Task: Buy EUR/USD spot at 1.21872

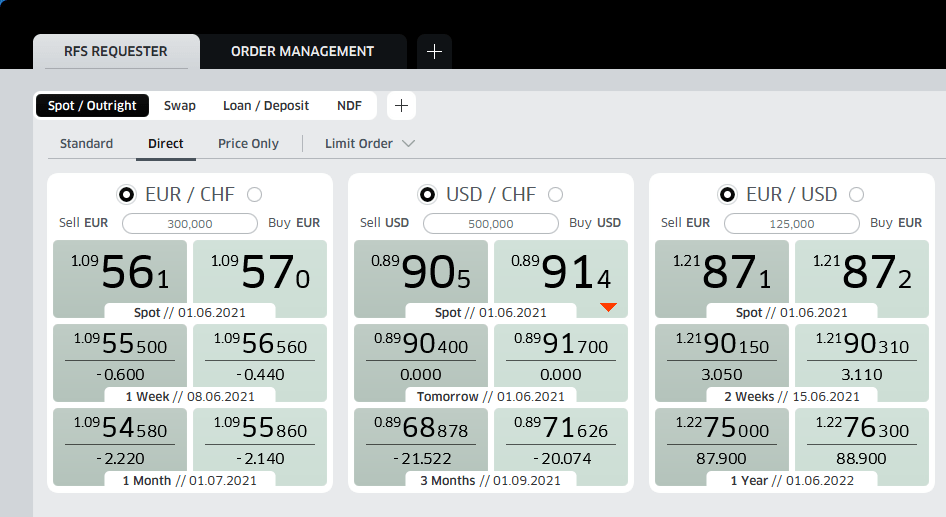Action: point(862,273)
